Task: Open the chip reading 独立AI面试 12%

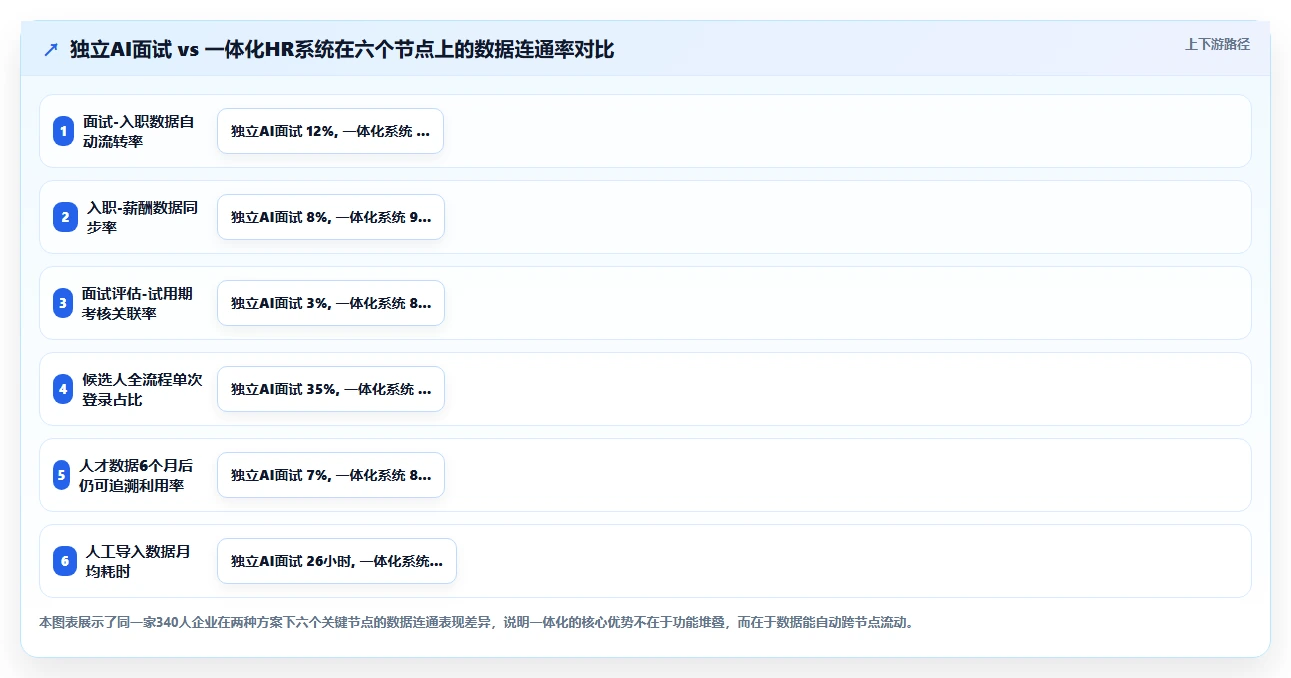Action: pyautogui.click(x=330, y=131)
